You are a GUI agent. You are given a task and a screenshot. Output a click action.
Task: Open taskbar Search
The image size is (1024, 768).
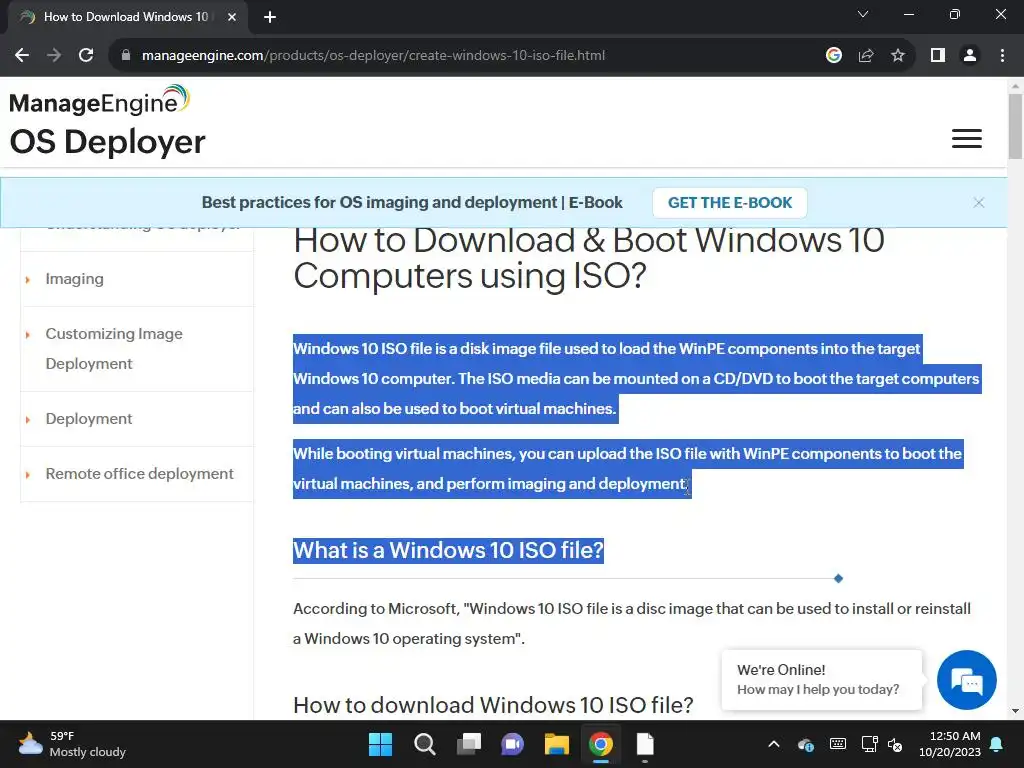pyautogui.click(x=424, y=744)
